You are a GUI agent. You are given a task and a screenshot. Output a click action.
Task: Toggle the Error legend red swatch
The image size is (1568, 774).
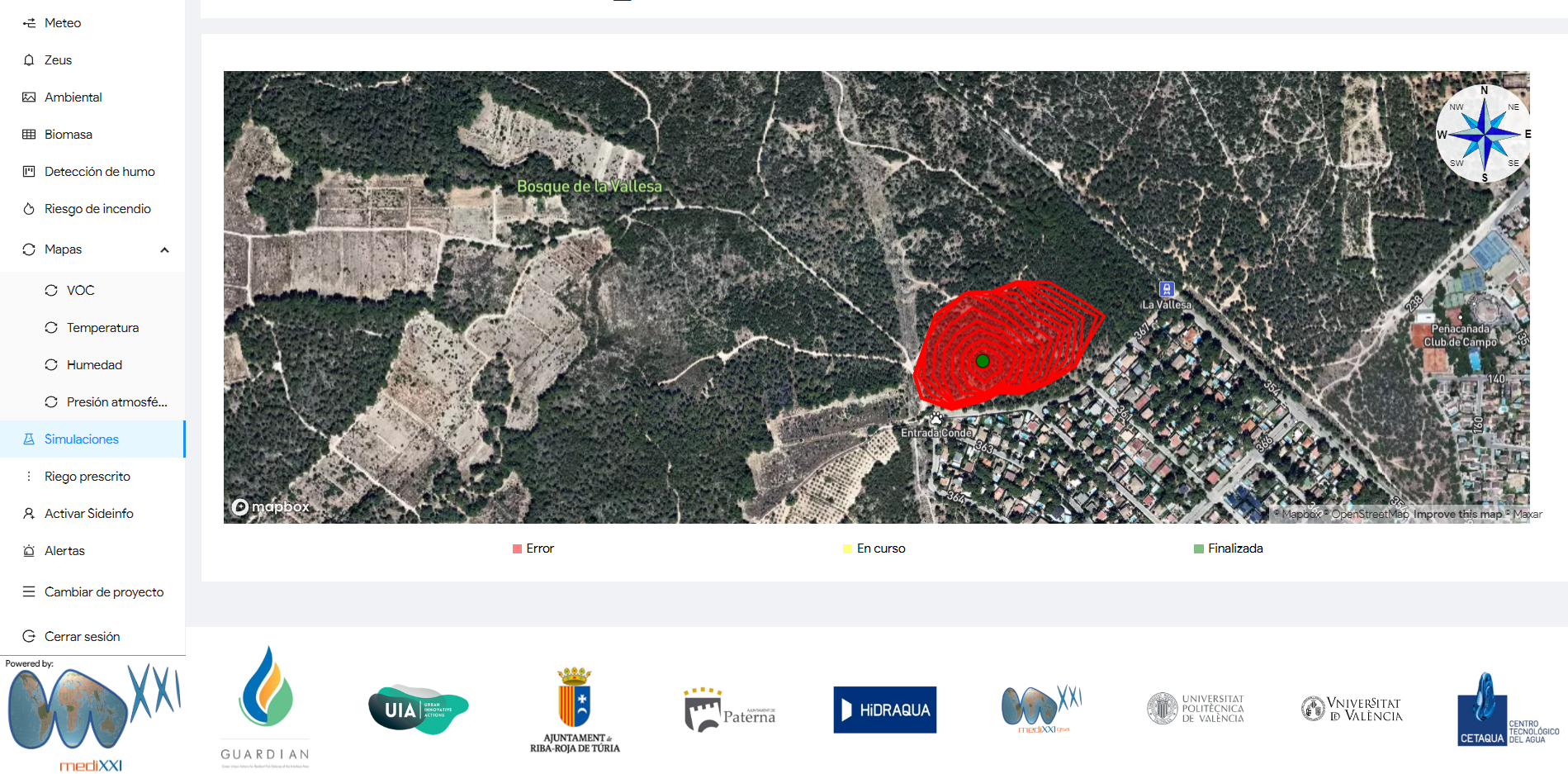click(x=517, y=549)
